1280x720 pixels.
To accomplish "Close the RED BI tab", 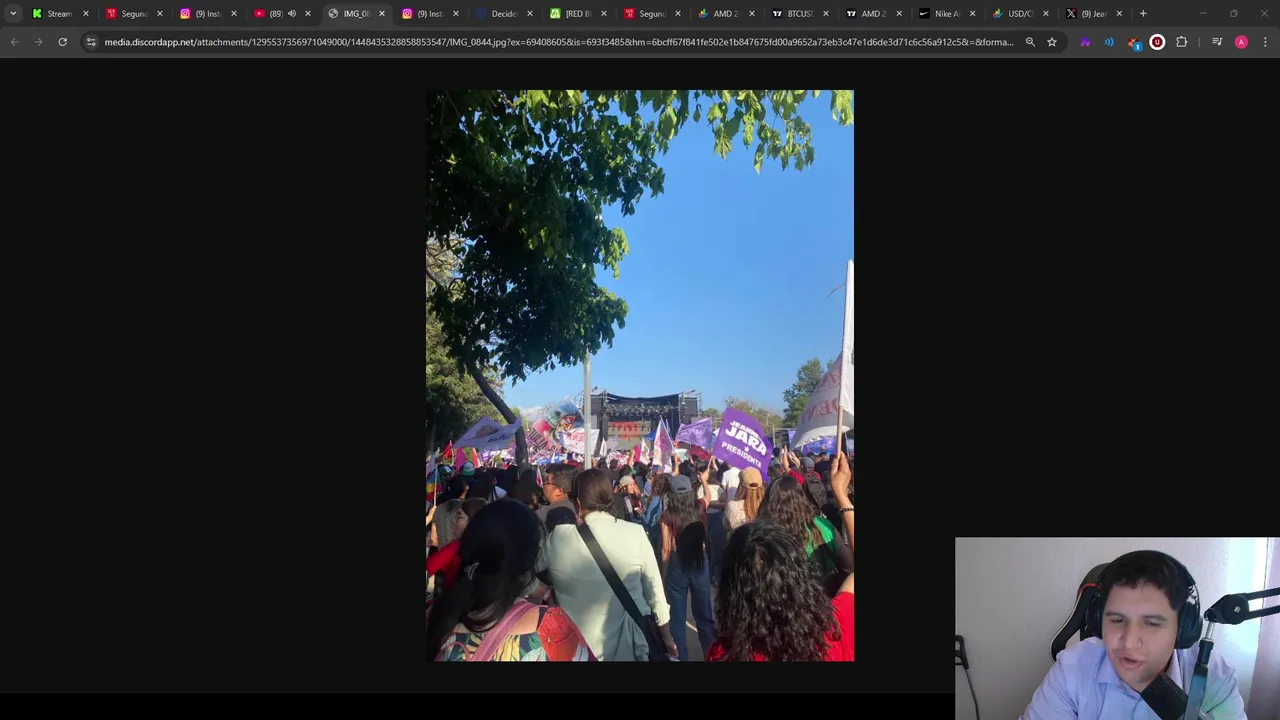I will (603, 13).
